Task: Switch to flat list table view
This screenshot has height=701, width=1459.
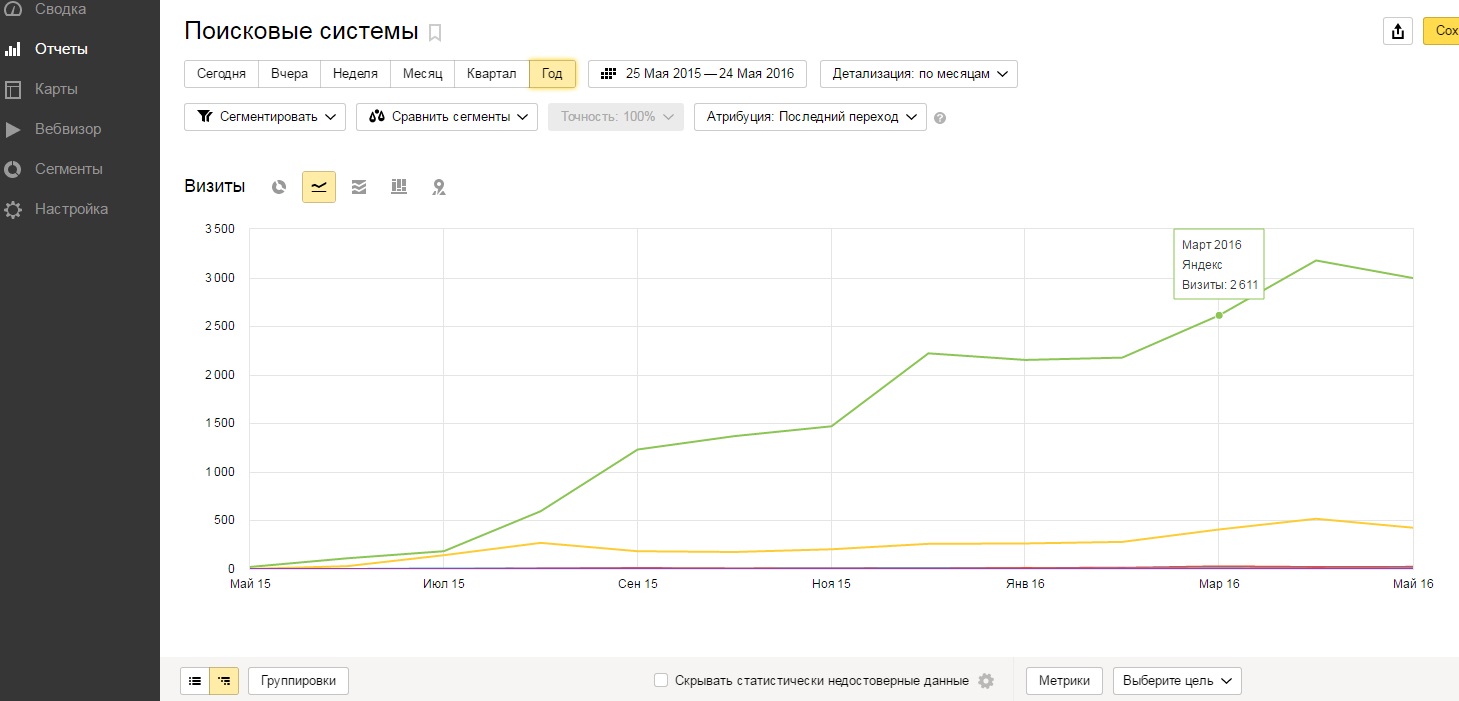Action: tap(195, 681)
